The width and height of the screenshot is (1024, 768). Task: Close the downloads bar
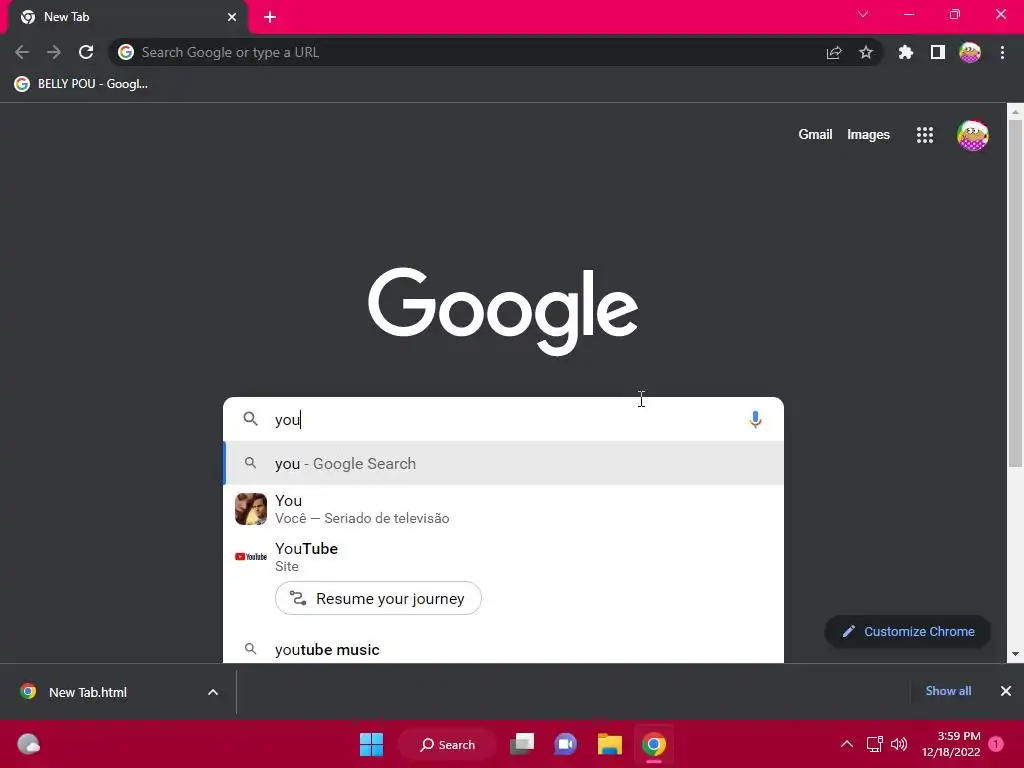1006,691
